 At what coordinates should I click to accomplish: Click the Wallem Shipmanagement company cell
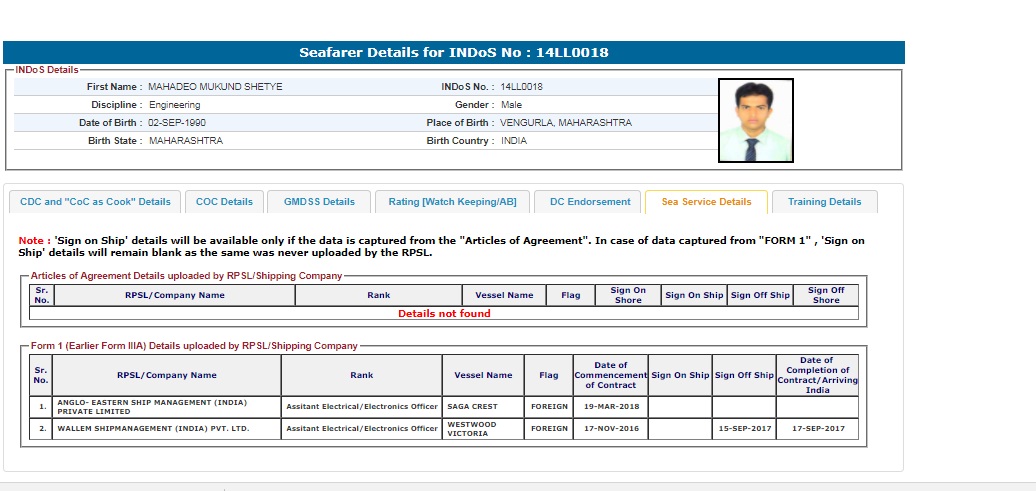tap(166, 428)
